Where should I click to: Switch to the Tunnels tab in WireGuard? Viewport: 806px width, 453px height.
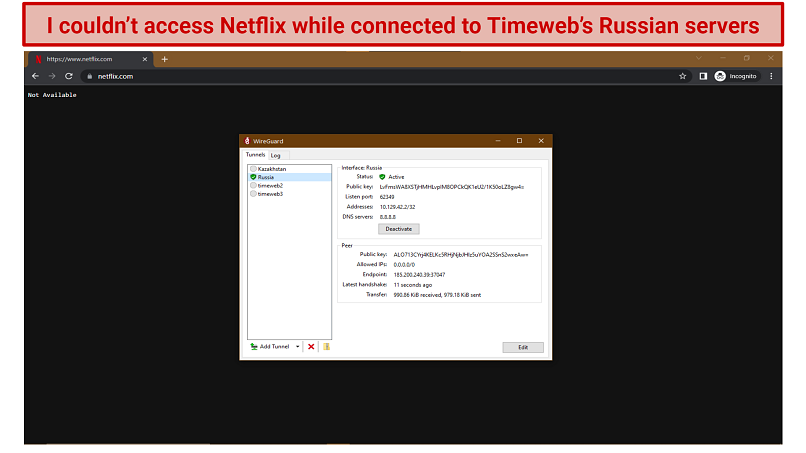click(x=255, y=155)
